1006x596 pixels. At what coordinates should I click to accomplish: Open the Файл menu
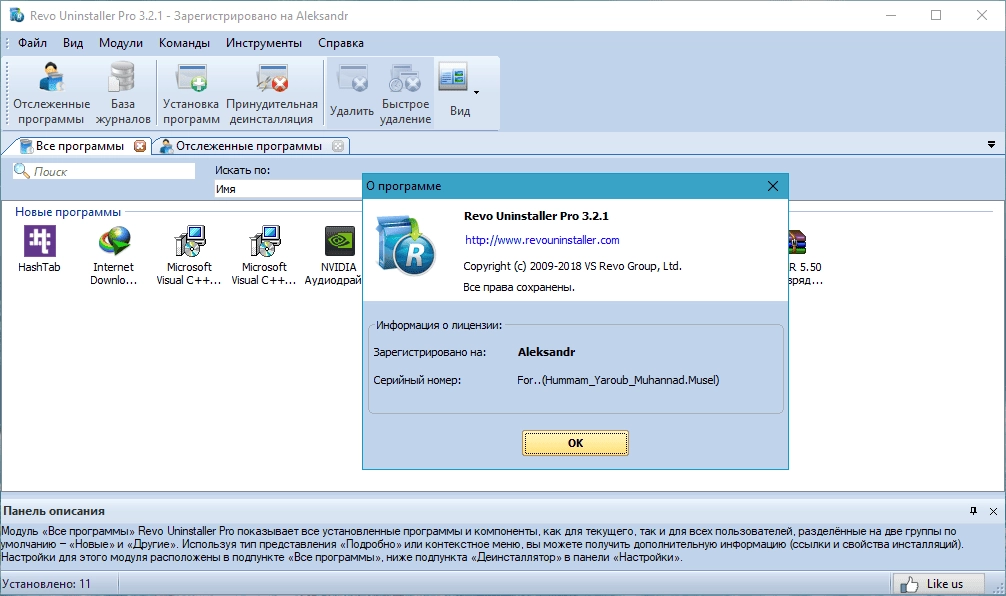click(32, 43)
